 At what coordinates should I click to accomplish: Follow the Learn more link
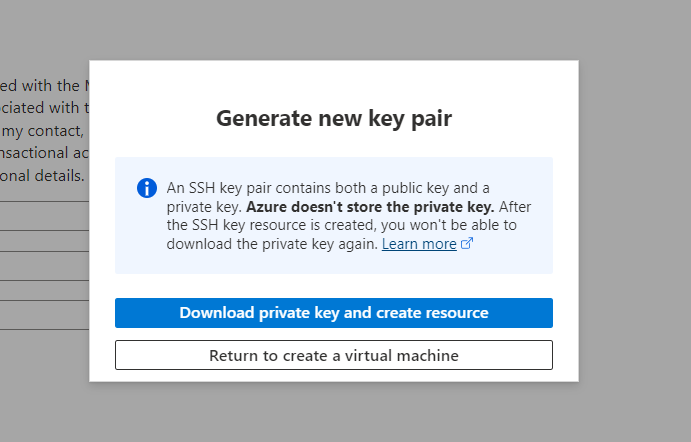coord(419,244)
